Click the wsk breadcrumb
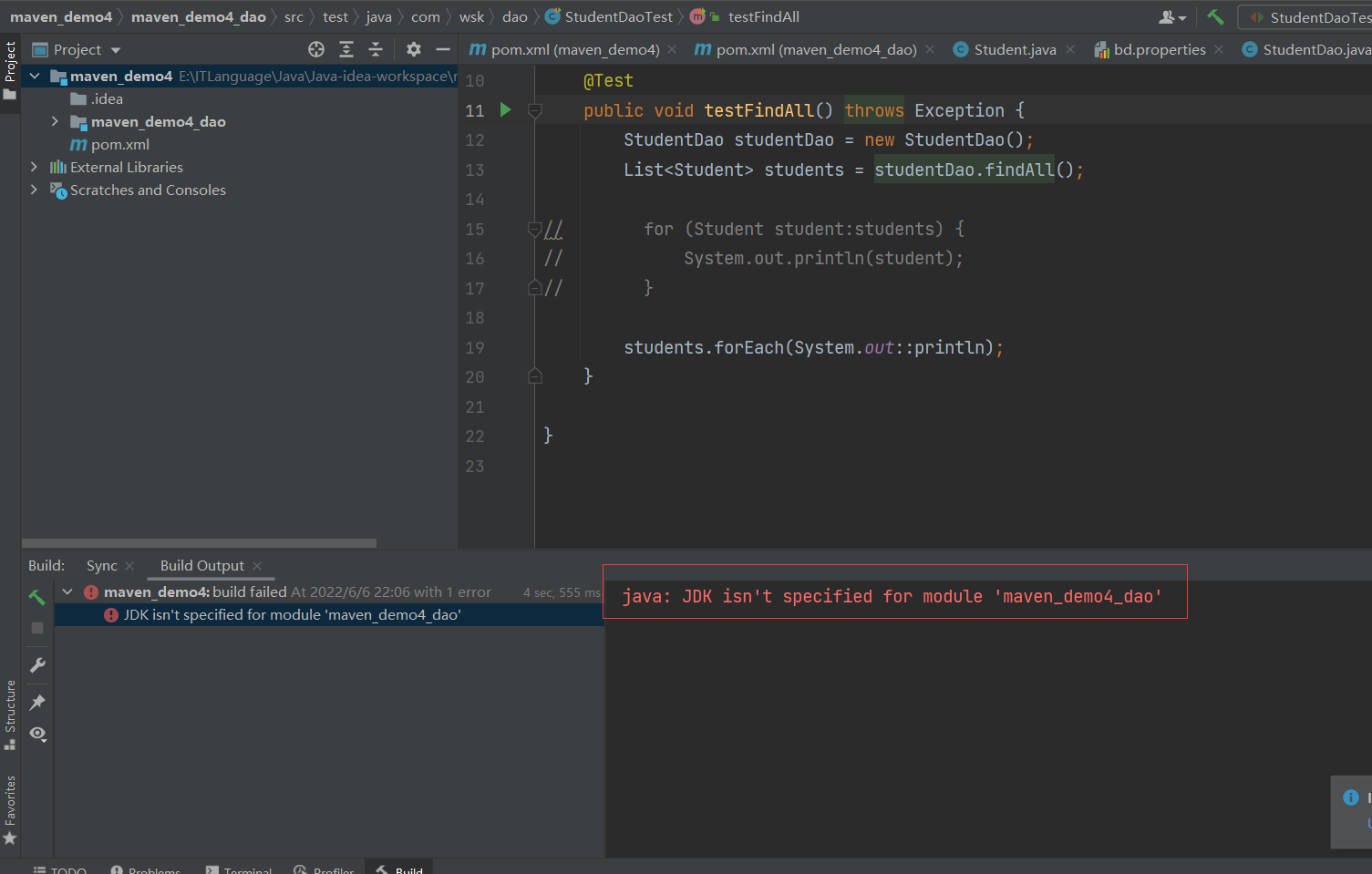 (471, 16)
